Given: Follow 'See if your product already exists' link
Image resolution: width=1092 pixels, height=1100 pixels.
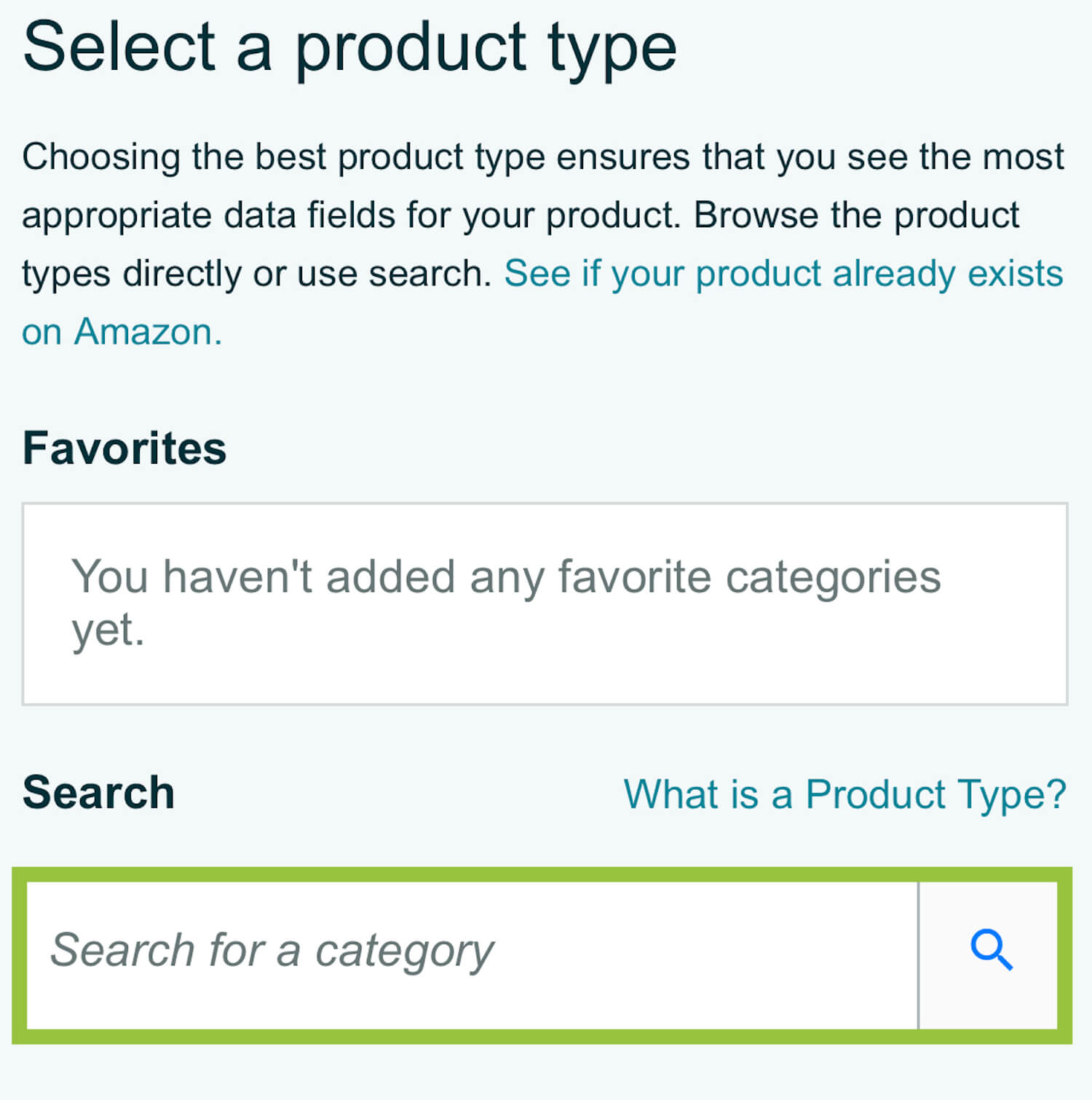Looking at the screenshot, I should click(783, 274).
